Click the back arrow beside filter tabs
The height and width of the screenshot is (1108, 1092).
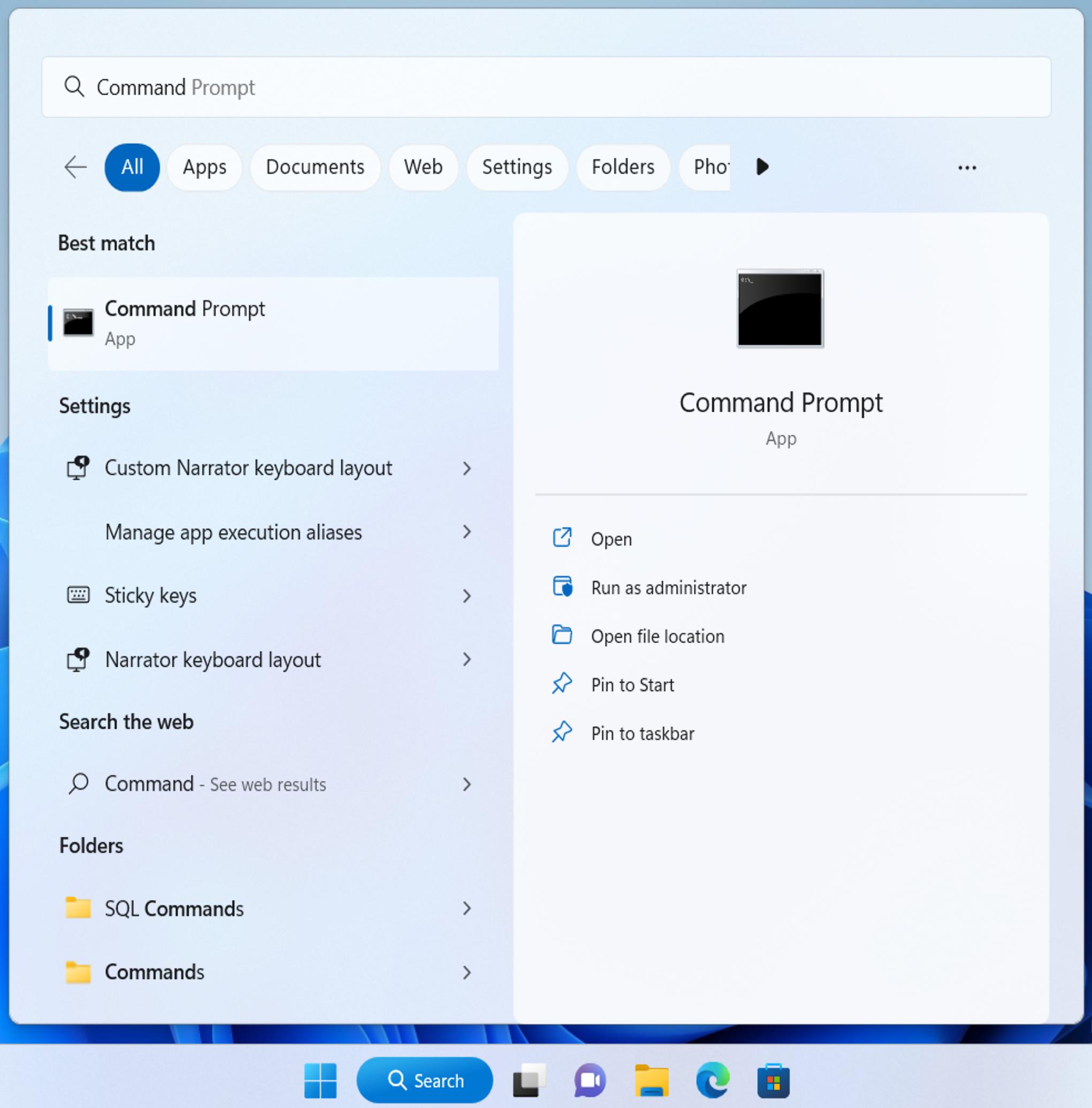(75, 167)
